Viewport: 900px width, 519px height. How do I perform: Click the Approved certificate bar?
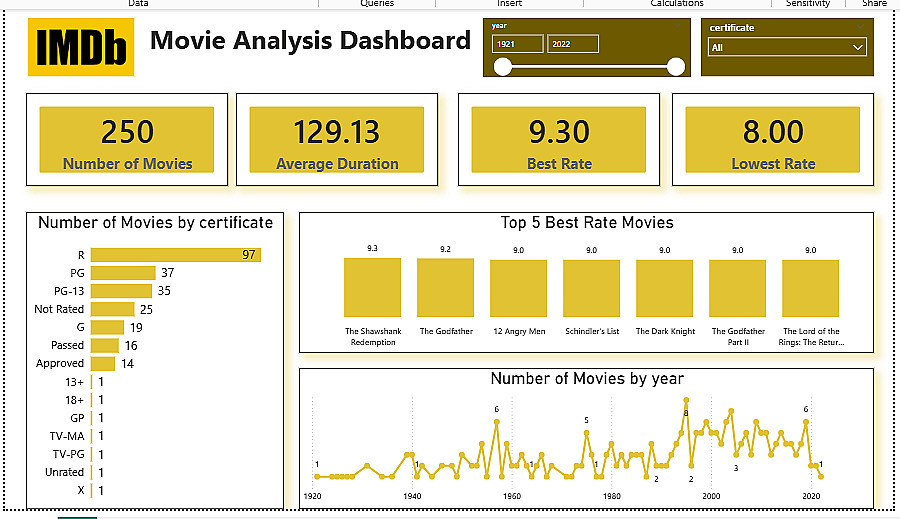[x=103, y=363]
